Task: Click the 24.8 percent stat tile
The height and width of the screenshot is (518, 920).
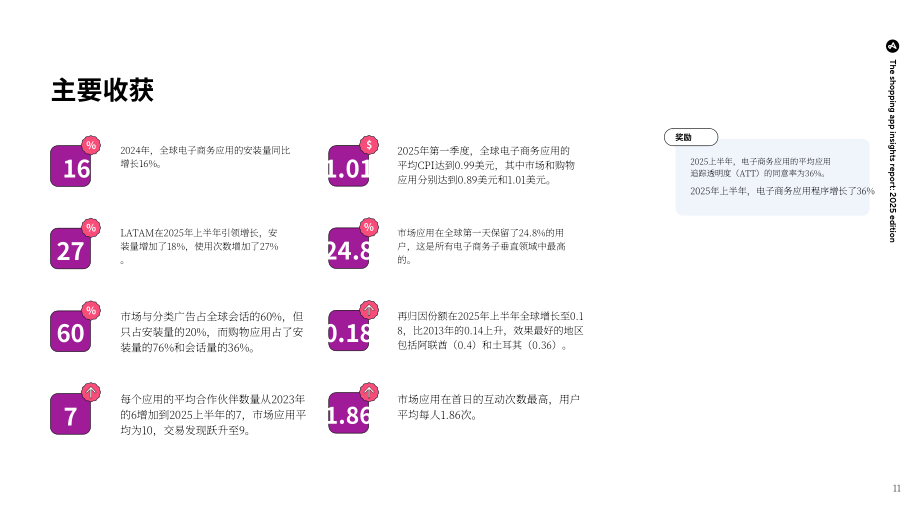Action: pyautogui.click(x=349, y=249)
